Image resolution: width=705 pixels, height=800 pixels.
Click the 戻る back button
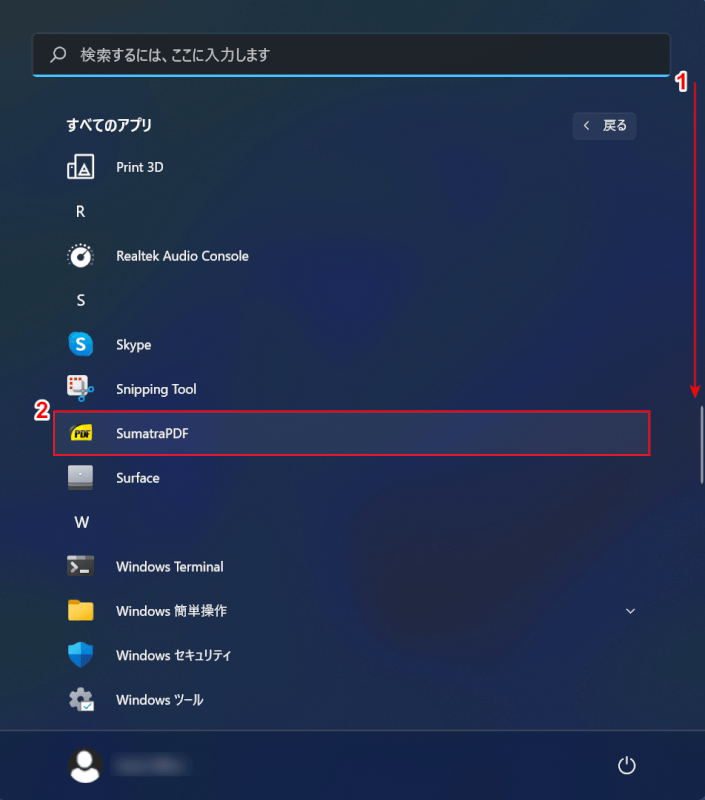pos(605,126)
